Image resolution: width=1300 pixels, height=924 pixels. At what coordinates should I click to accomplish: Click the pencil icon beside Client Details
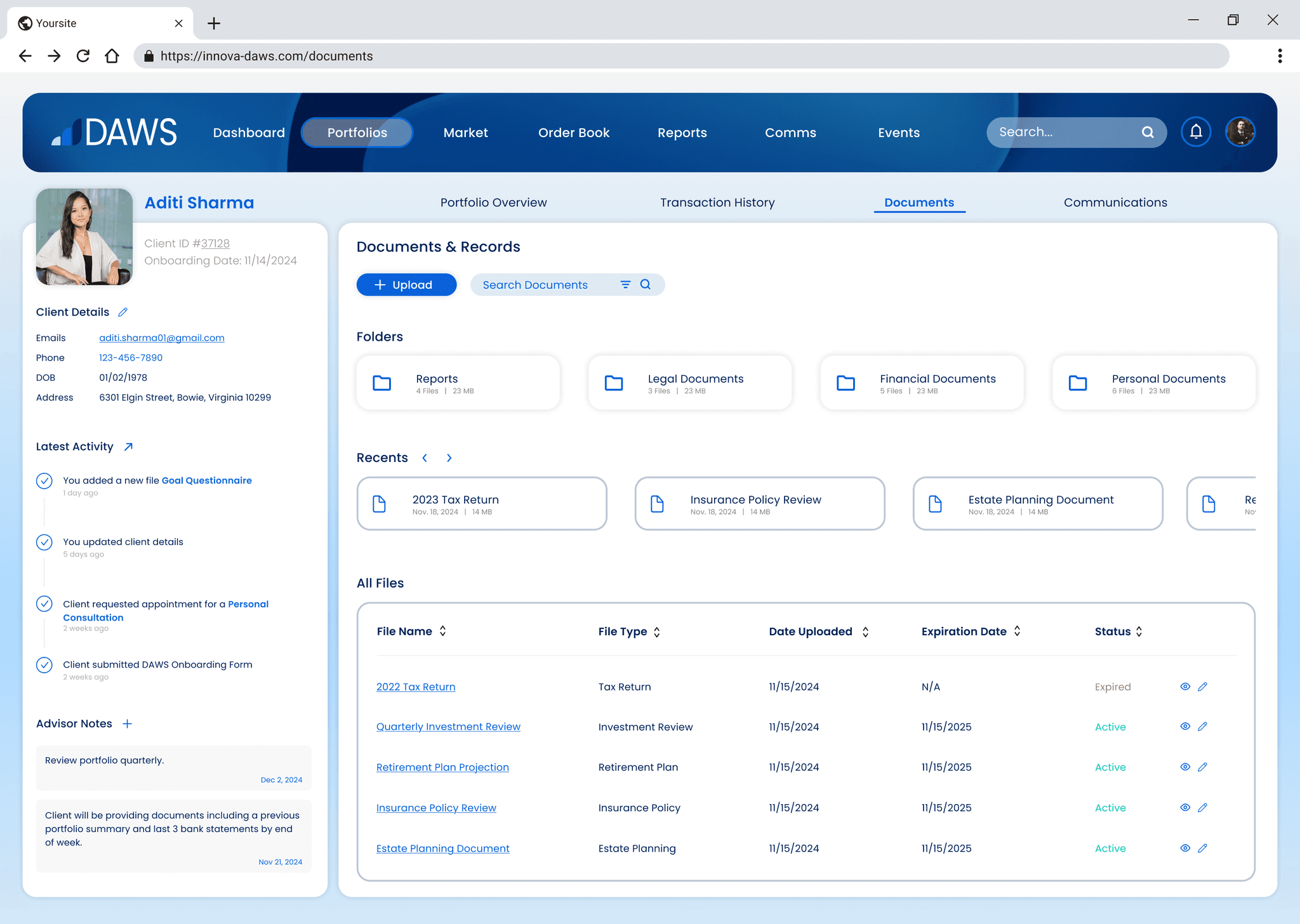click(x=123, y=312)
